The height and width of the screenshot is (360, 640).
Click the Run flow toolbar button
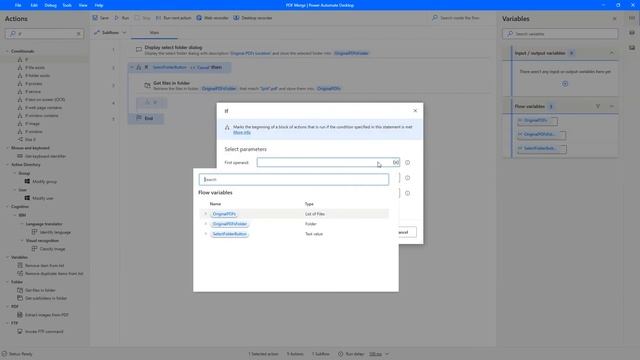[122, 18]
